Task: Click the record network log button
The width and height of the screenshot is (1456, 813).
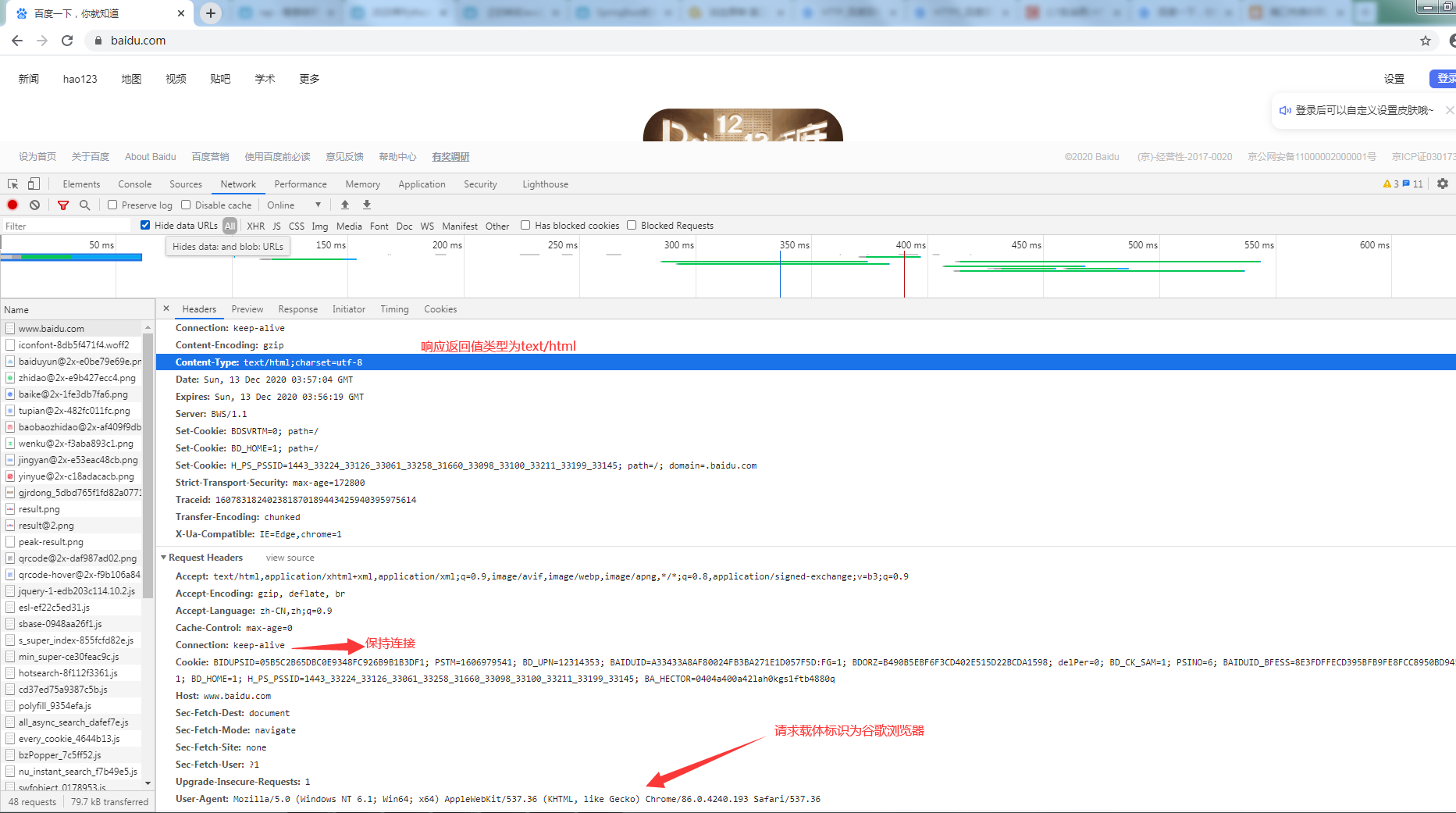Action: click(x=12, y=205)
